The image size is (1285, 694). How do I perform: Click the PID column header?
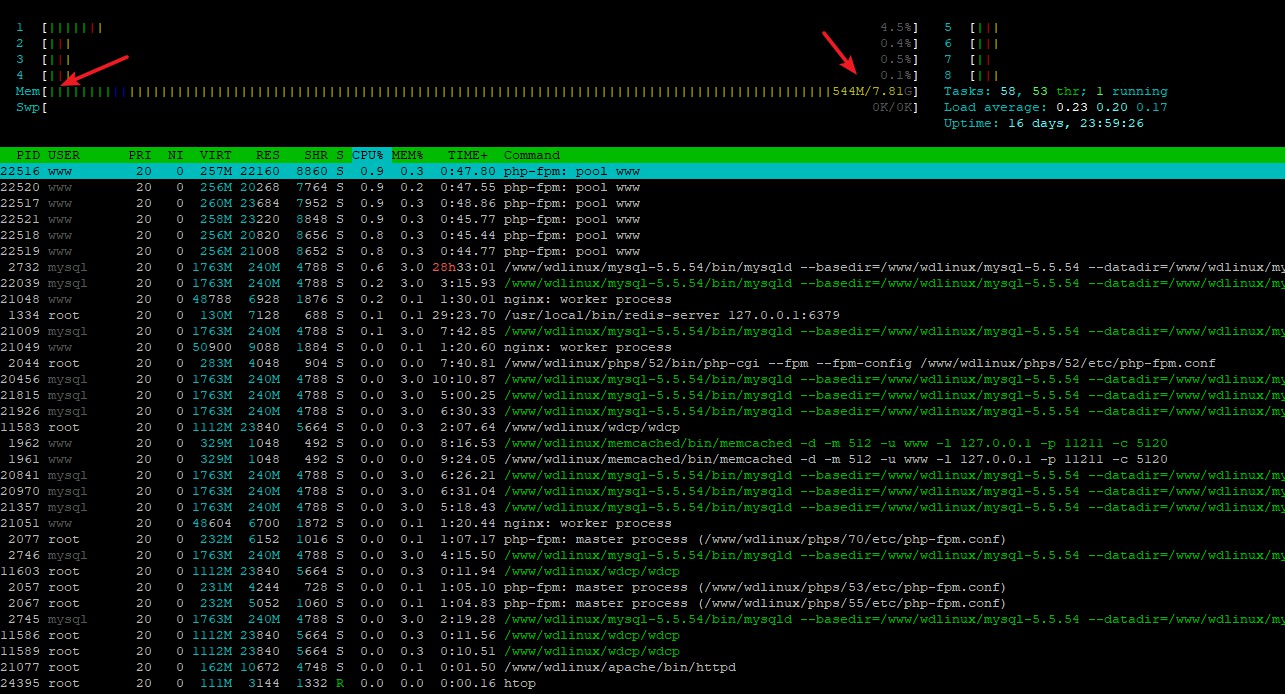point(28,155)
